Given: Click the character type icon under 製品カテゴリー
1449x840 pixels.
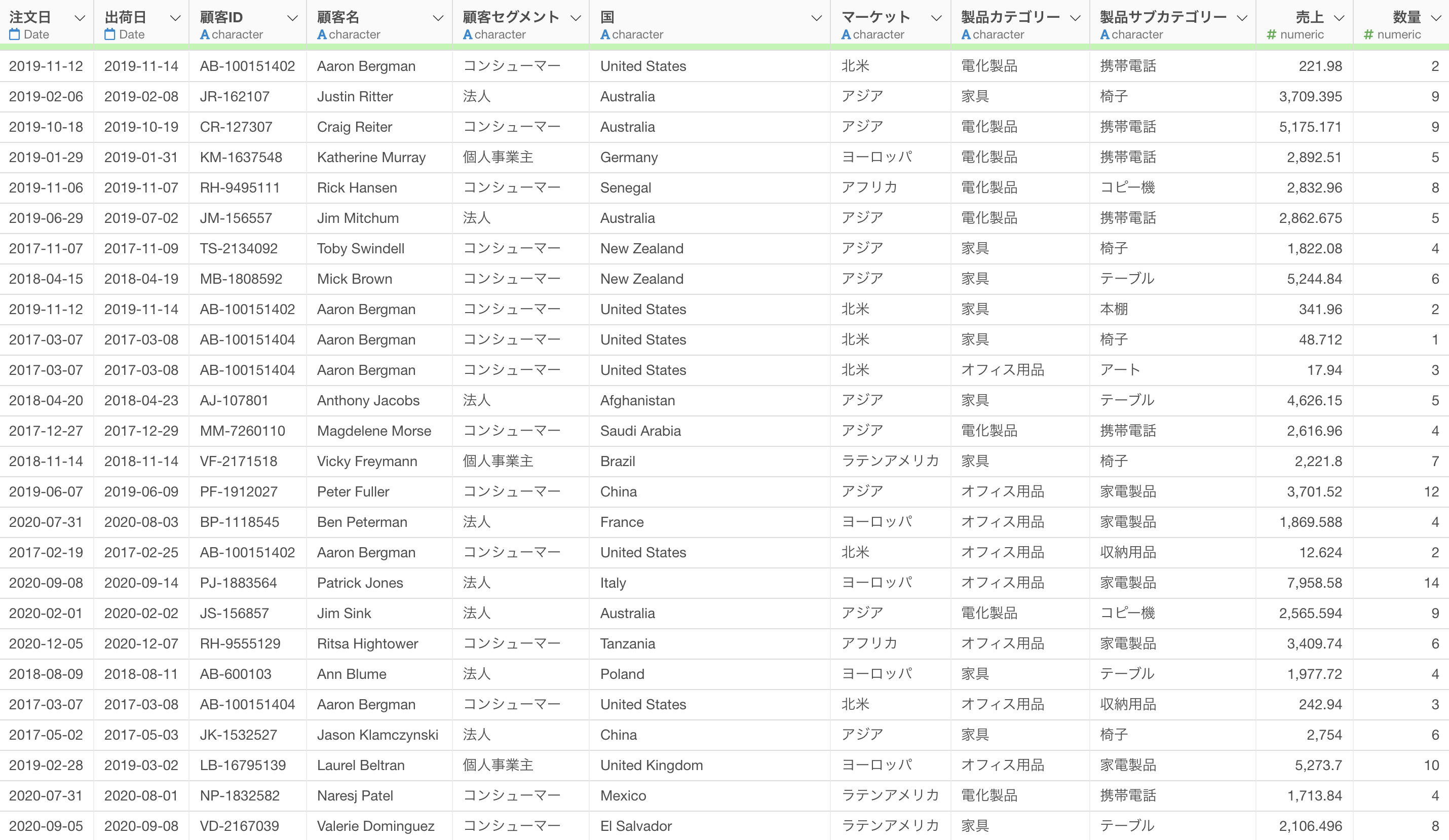Looking at the screenshot, I should click(967, 34).
